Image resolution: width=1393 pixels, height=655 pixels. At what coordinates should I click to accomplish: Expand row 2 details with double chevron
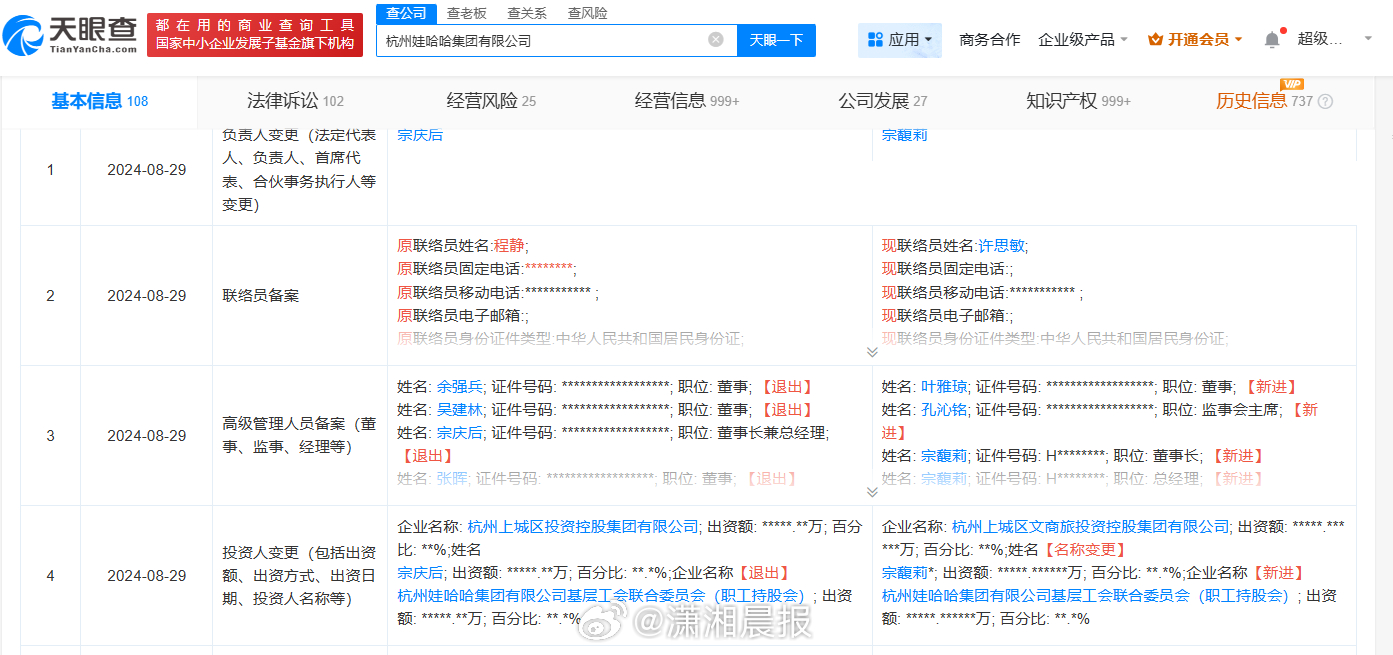pos(872,352)
